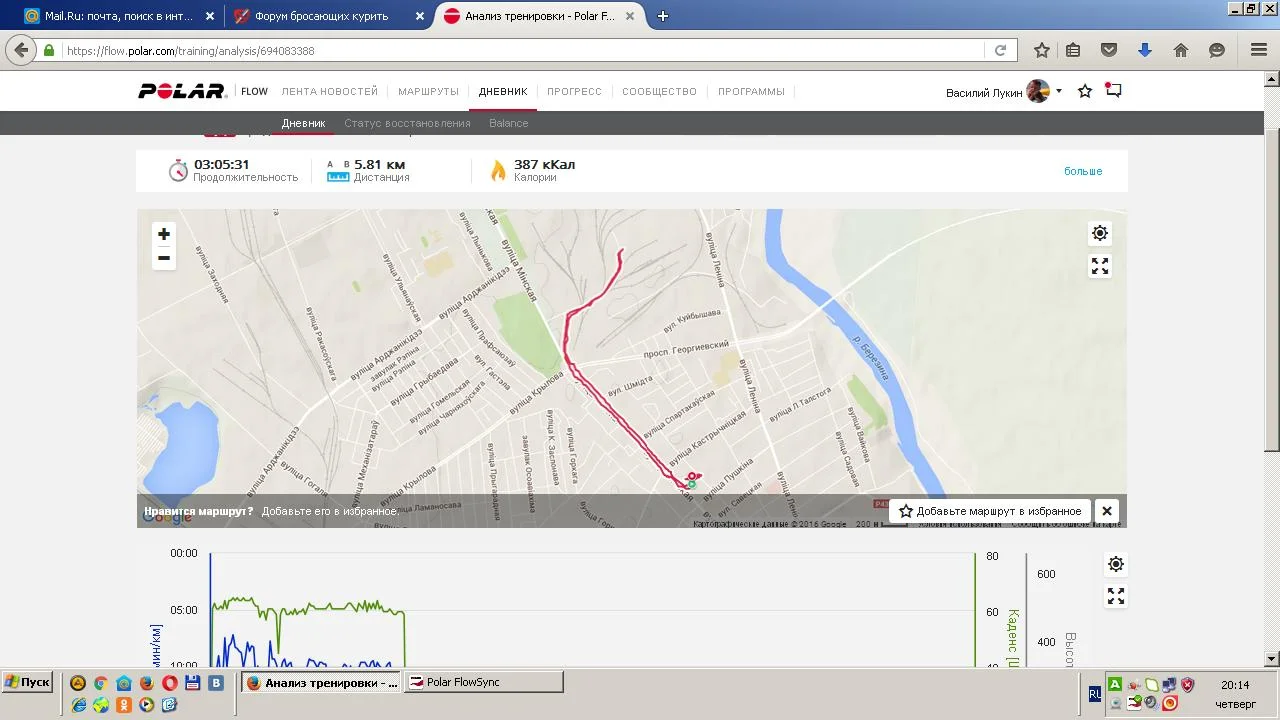
Task: Expand the map to fullscreen
Action: pos(1100,266)
